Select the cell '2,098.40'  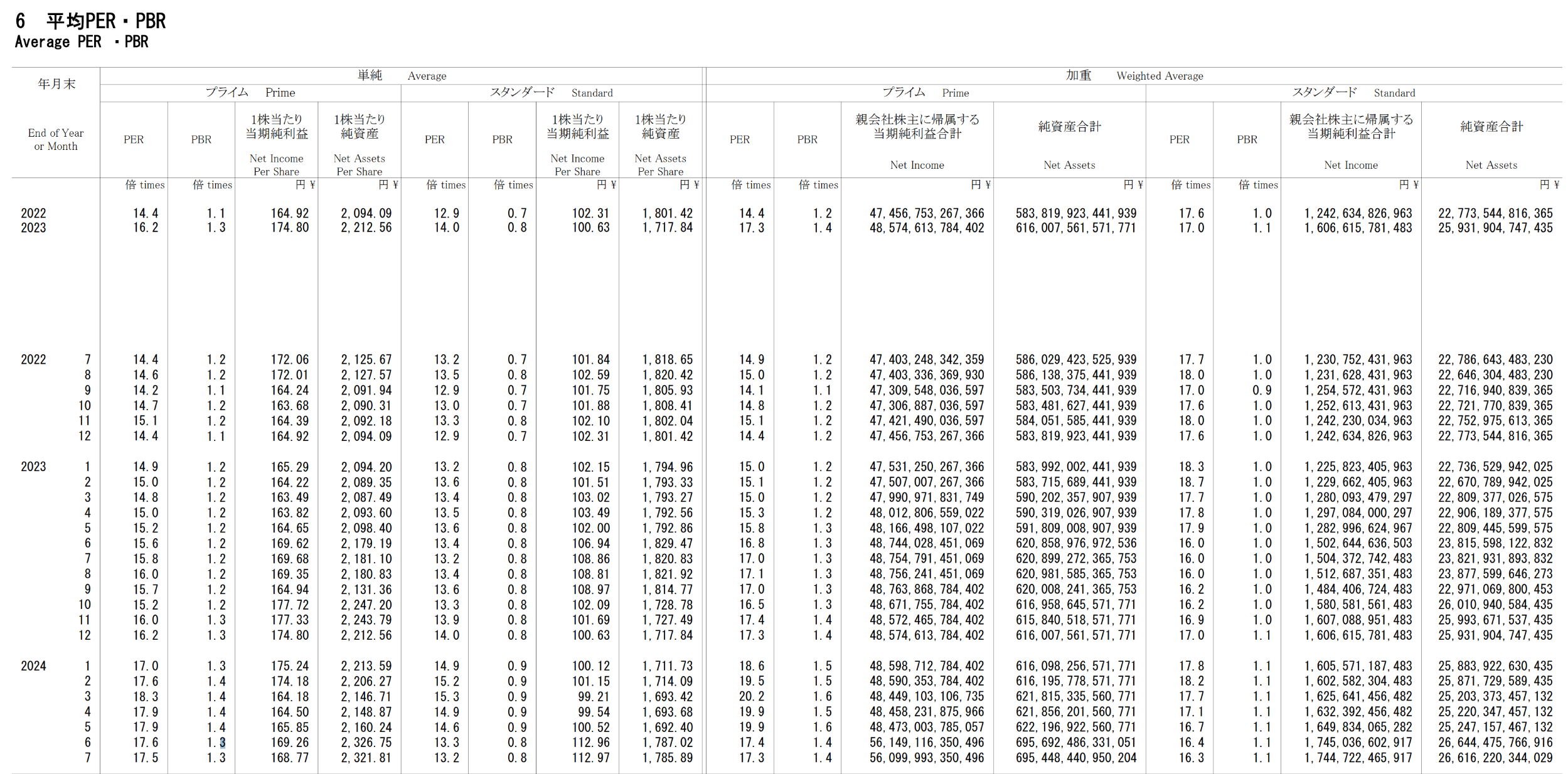point(366,528)
